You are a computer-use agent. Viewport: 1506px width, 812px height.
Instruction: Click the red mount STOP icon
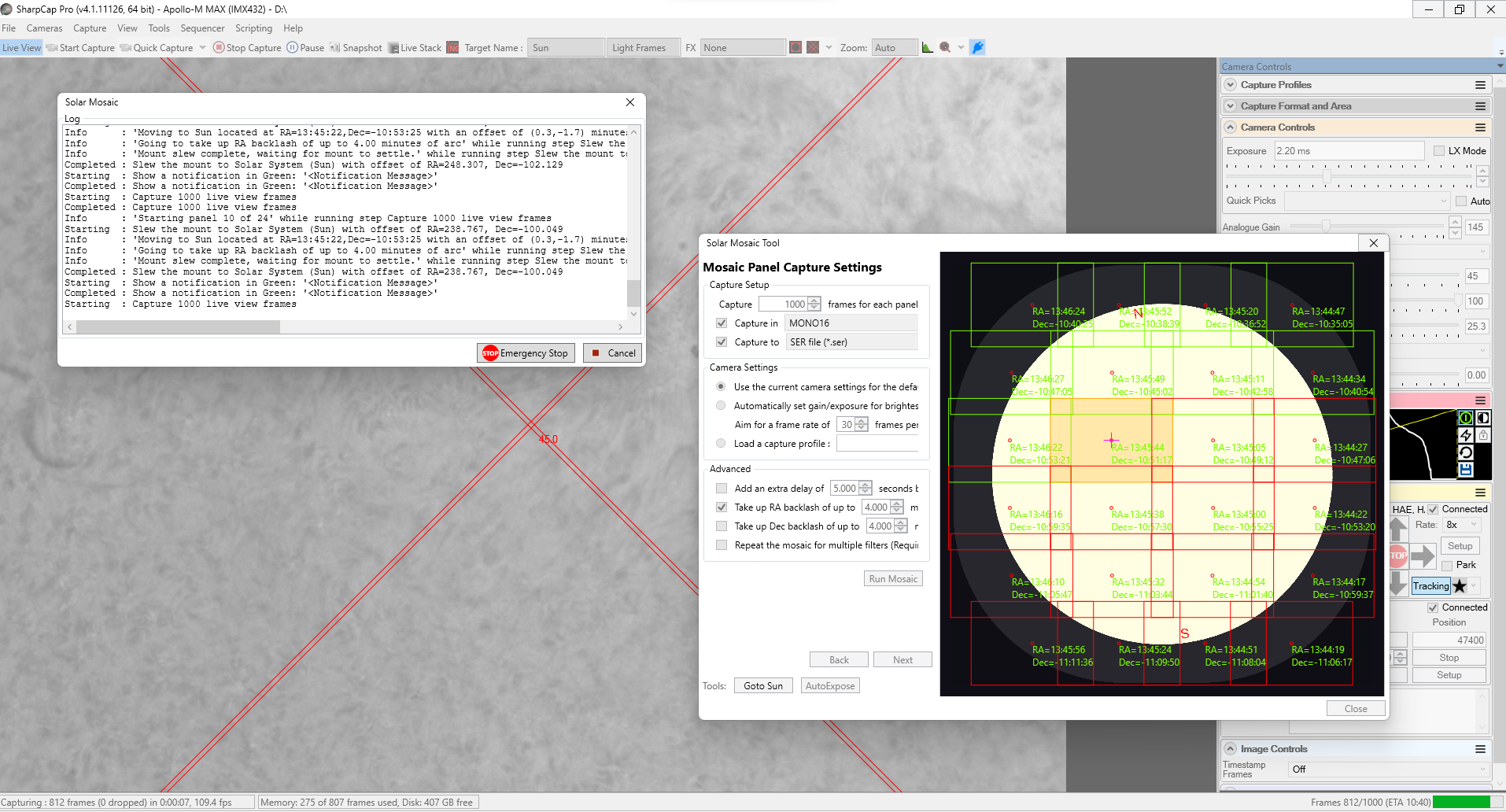coord(1398,555)
